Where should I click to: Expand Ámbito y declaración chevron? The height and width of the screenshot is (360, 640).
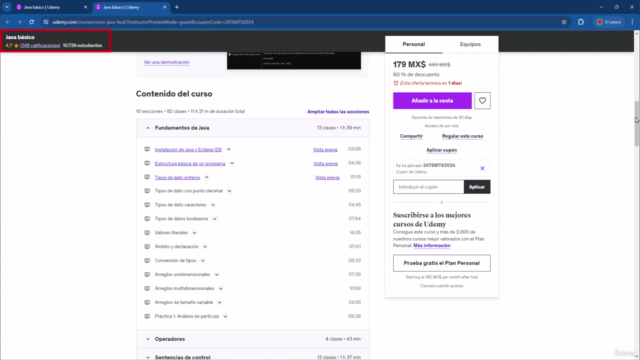(205, 247)
